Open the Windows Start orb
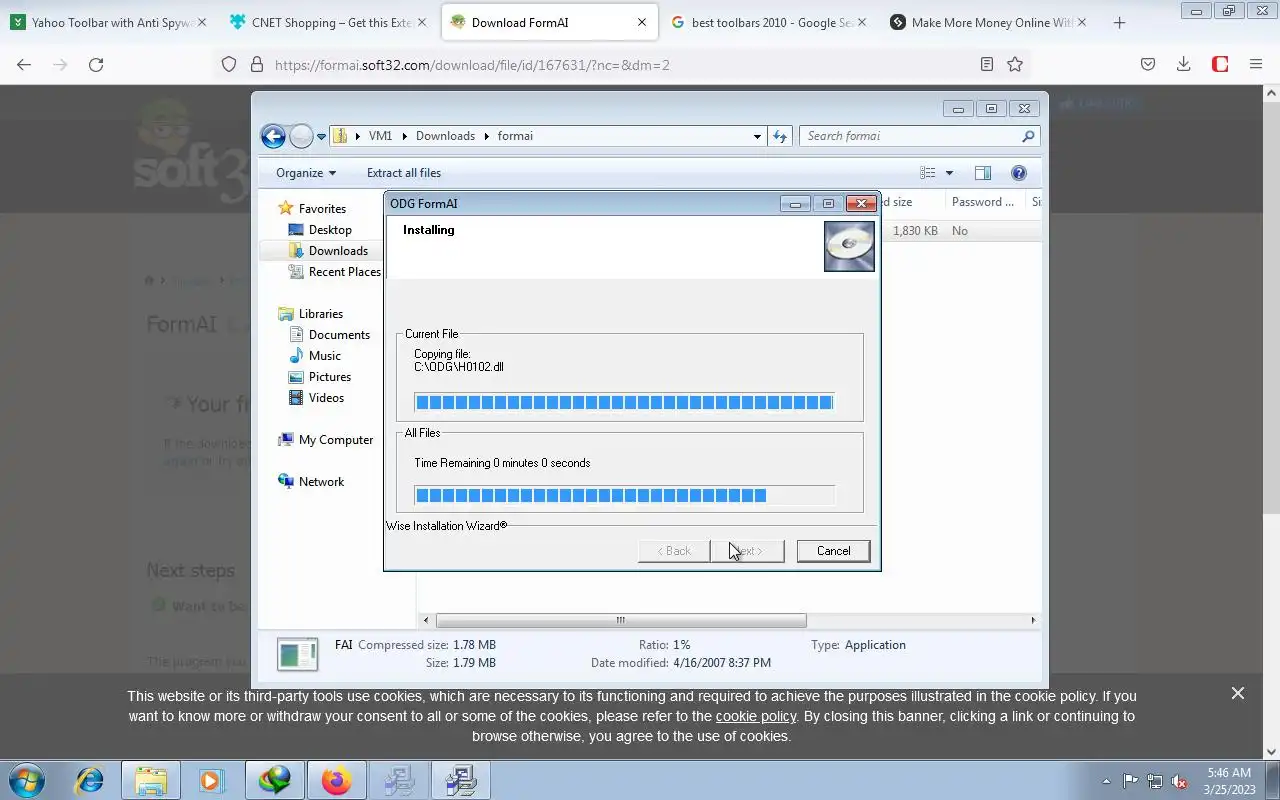1280x800 pixels. click(27, 780)
